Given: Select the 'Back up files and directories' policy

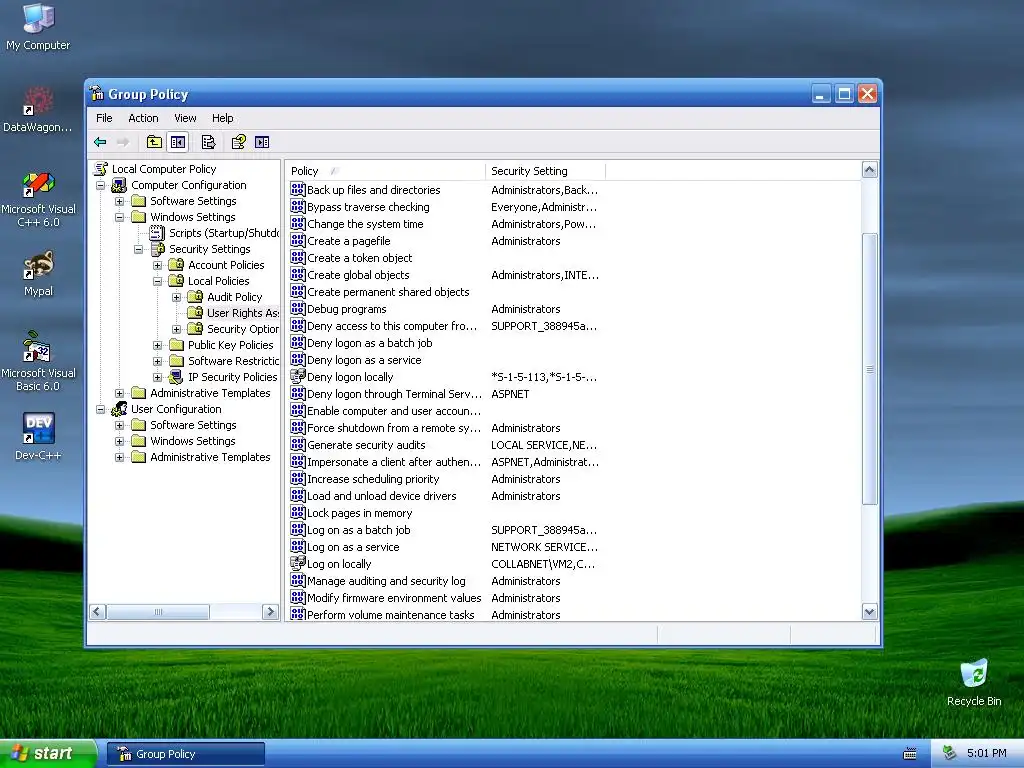Looking at the screenshot, I should (374, 190).
